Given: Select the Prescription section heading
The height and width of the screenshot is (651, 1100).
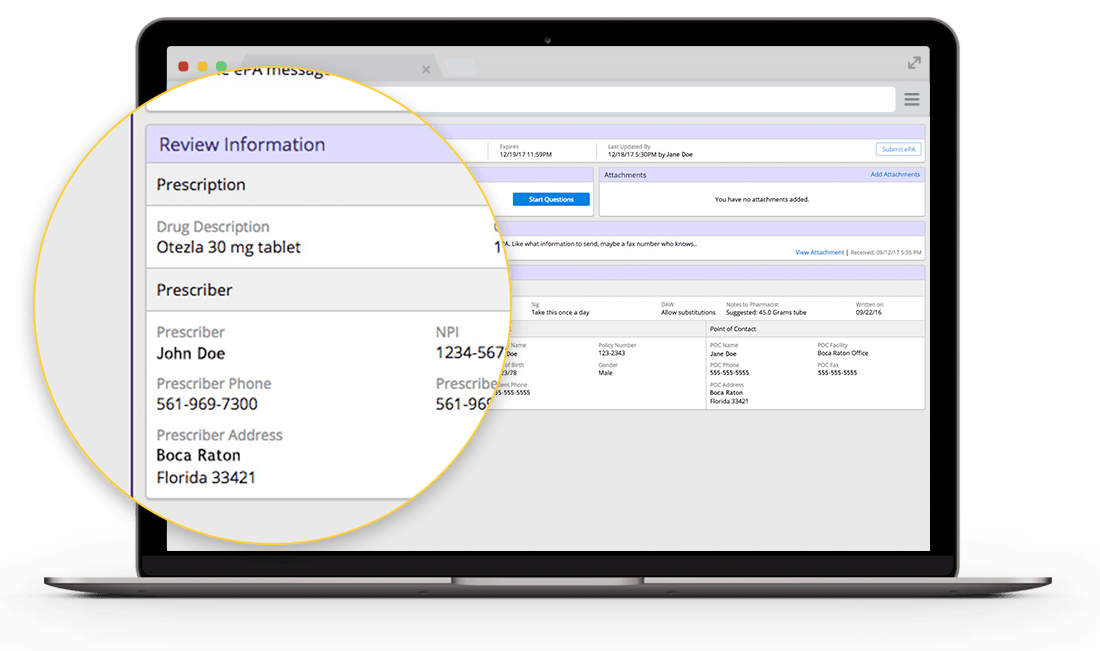Looking at the screenshot, I should tap(201, 184).
